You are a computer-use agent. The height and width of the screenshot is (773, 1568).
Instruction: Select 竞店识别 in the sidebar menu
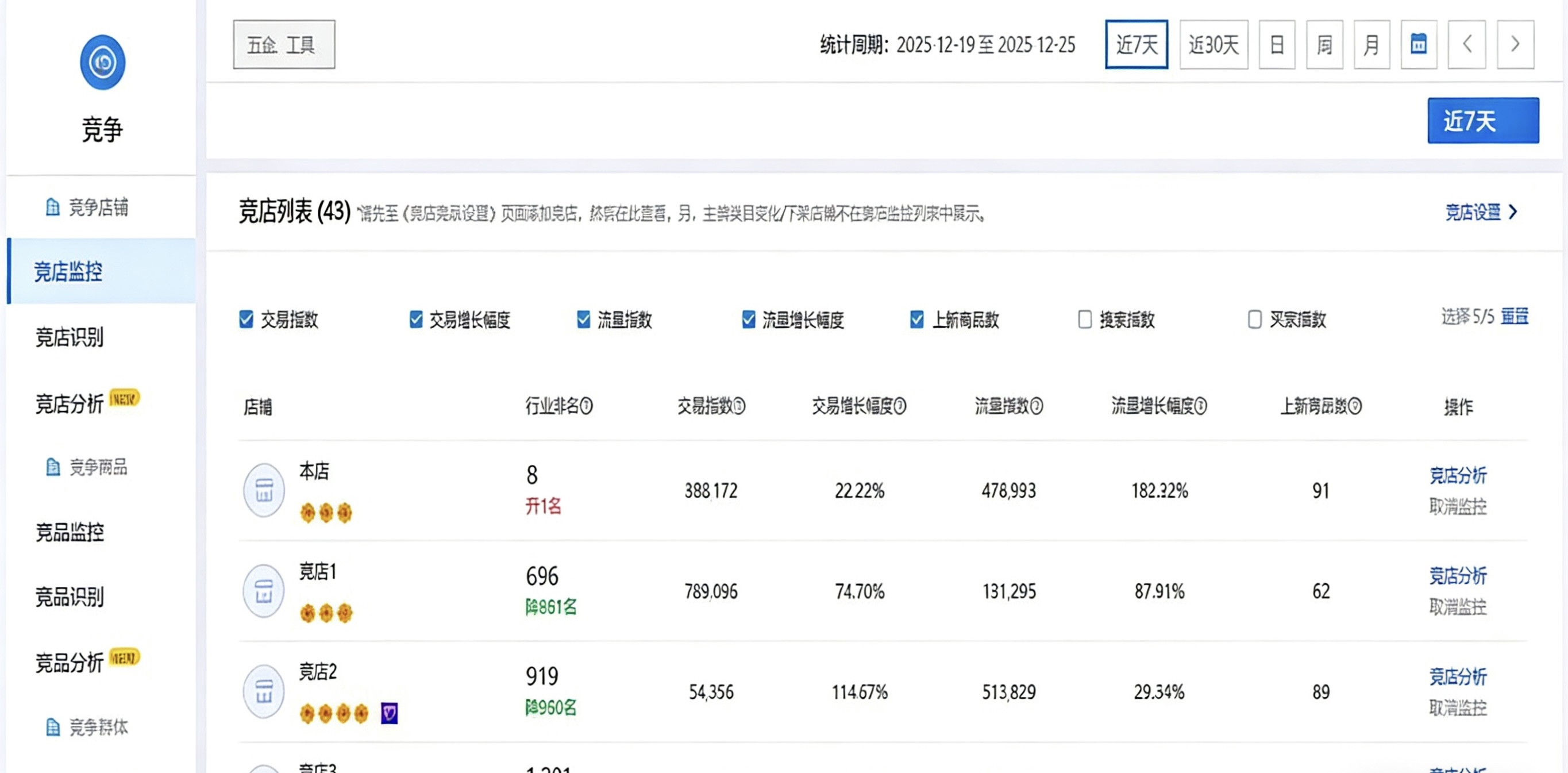pos(70,337)
